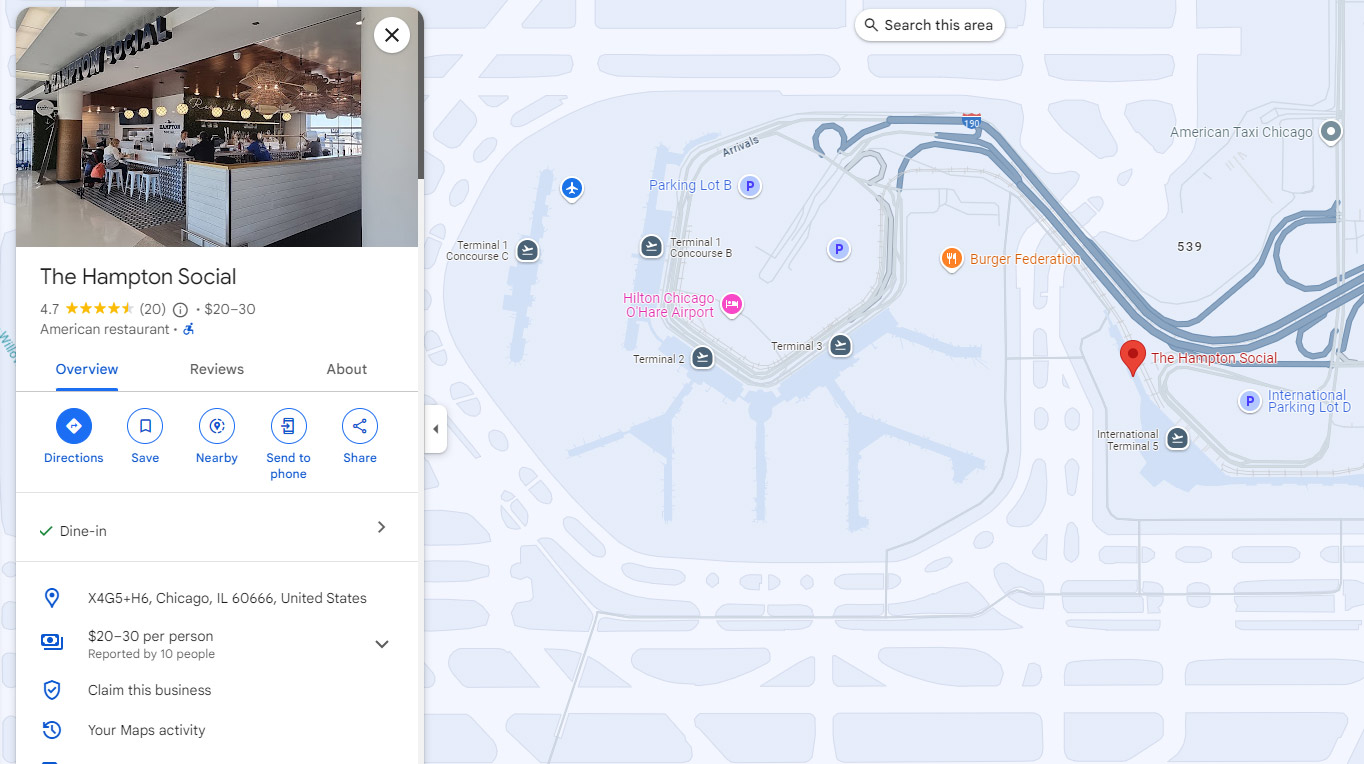Click the Terminal 1 Concourse B marker

click(652, 246)
